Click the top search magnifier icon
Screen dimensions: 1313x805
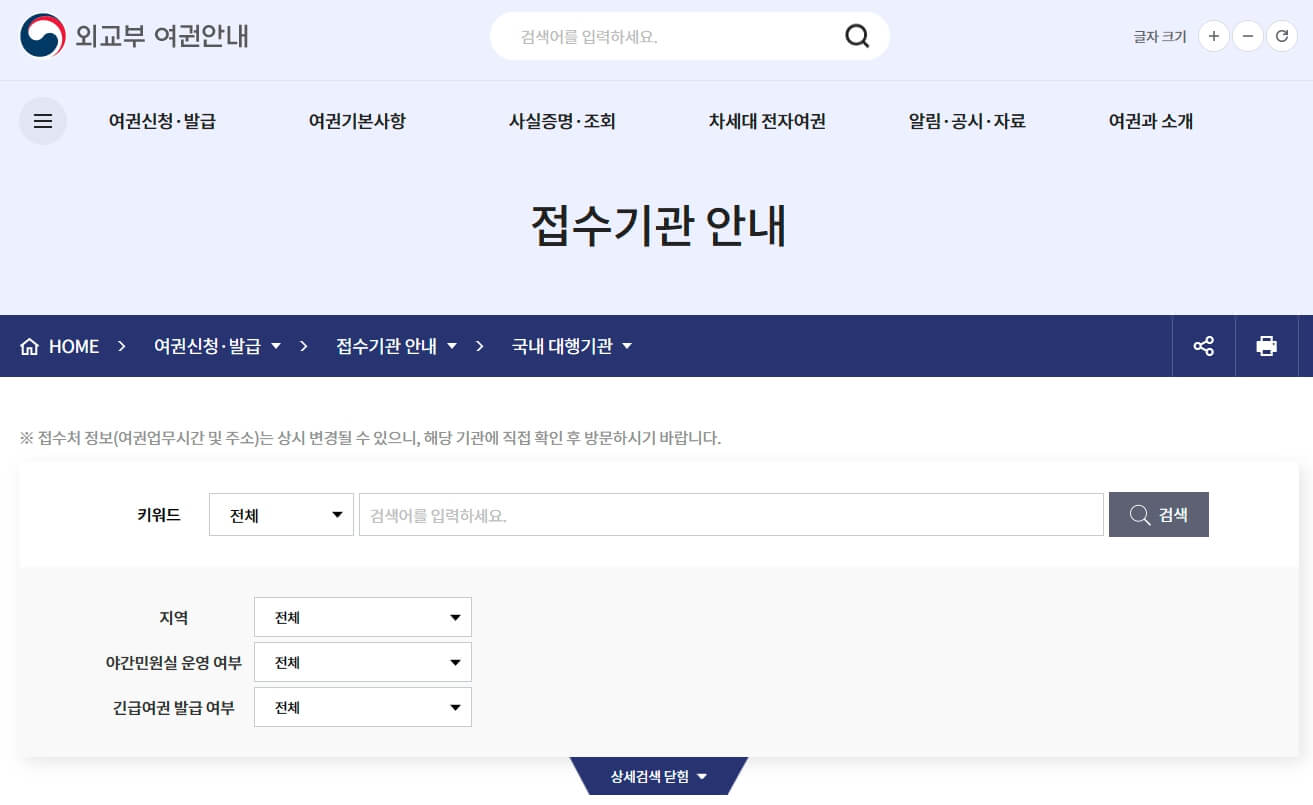click(856, 35)
